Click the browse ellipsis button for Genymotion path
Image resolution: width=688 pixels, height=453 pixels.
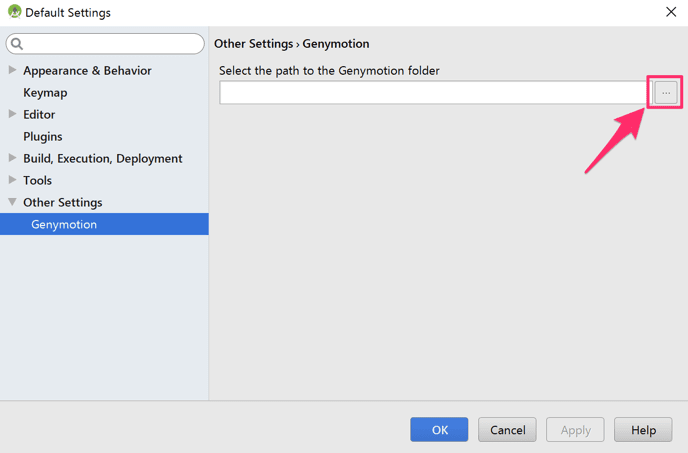(666, 93)
